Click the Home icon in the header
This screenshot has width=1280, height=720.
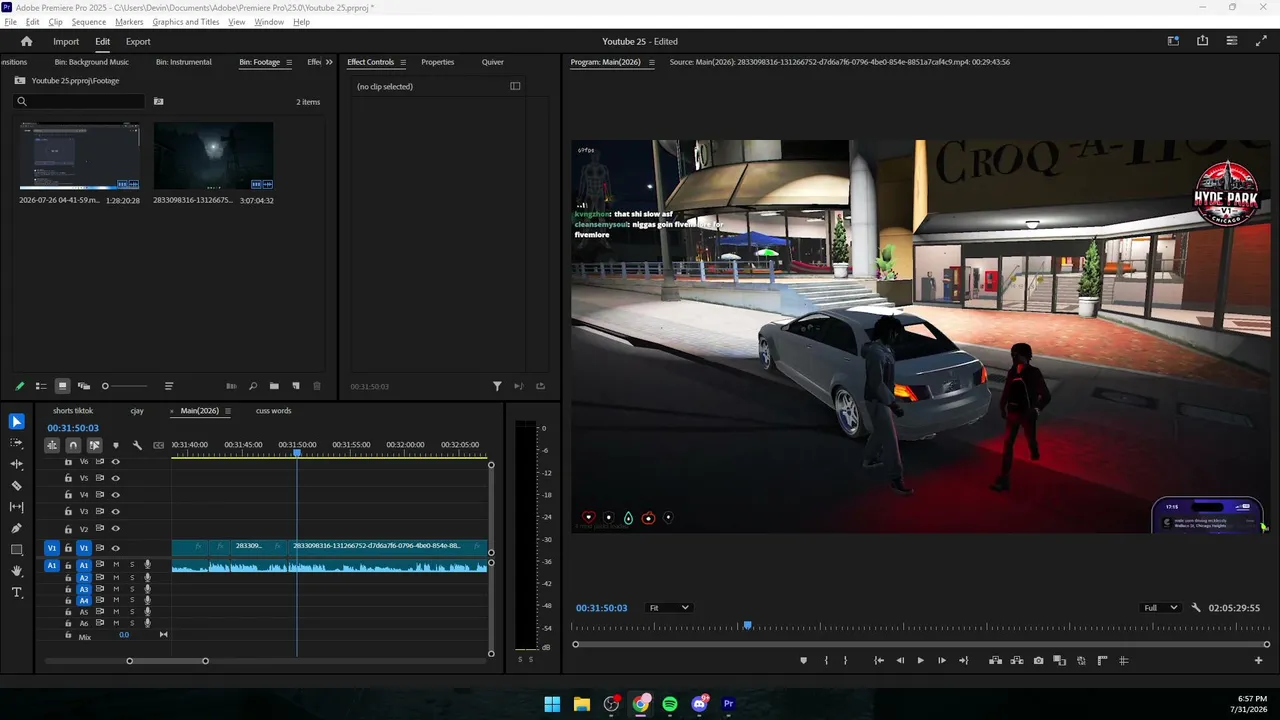pos(27,41)
